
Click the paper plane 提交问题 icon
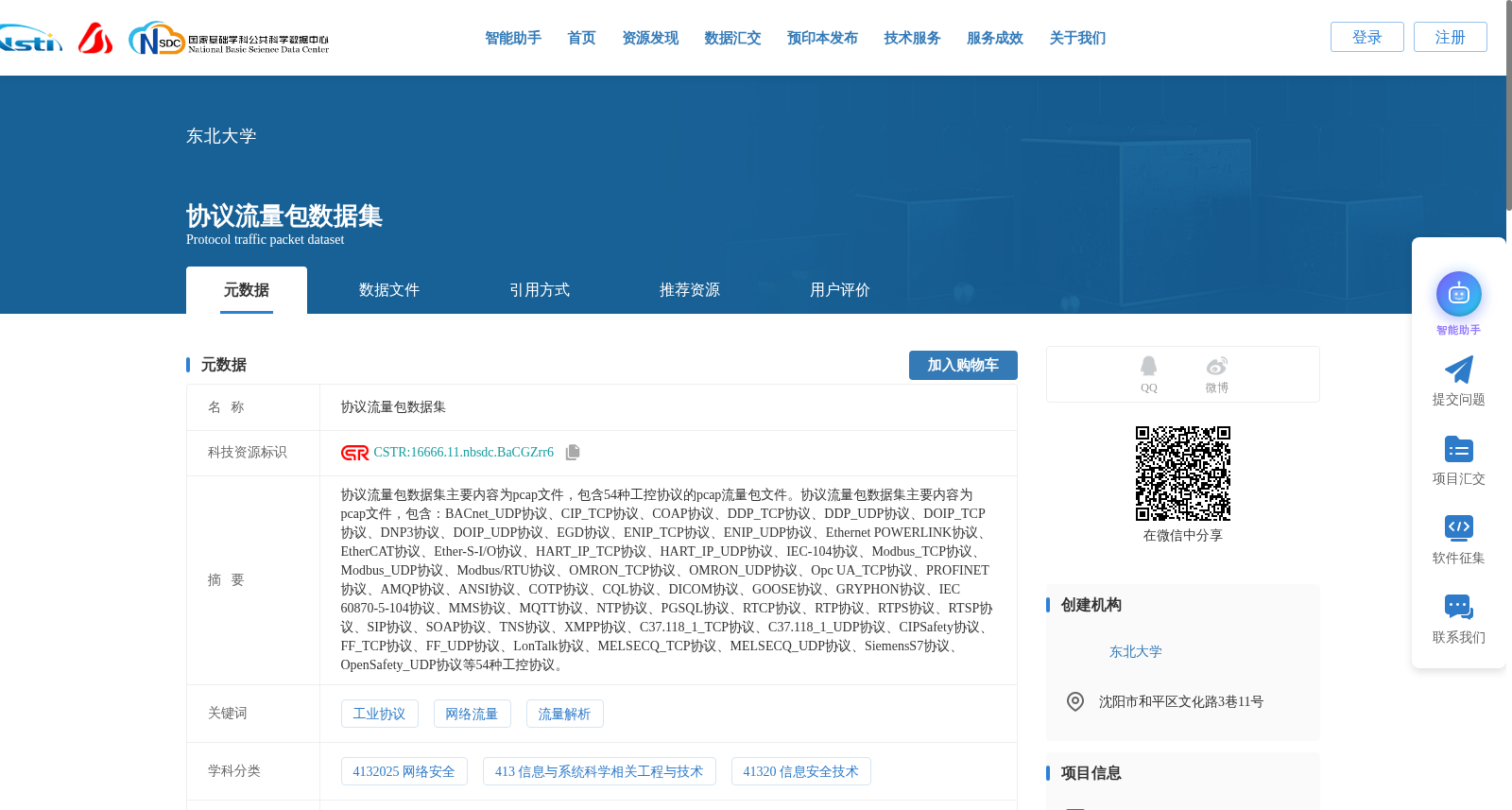1459,370
